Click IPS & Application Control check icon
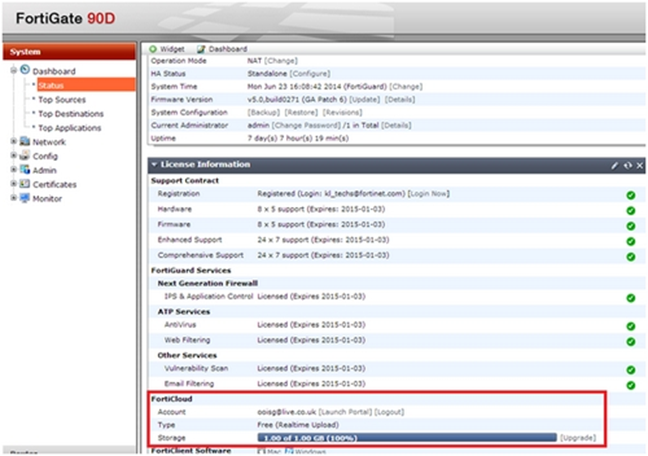The height and width of the screenshot is (456, 648). point(631,298)
